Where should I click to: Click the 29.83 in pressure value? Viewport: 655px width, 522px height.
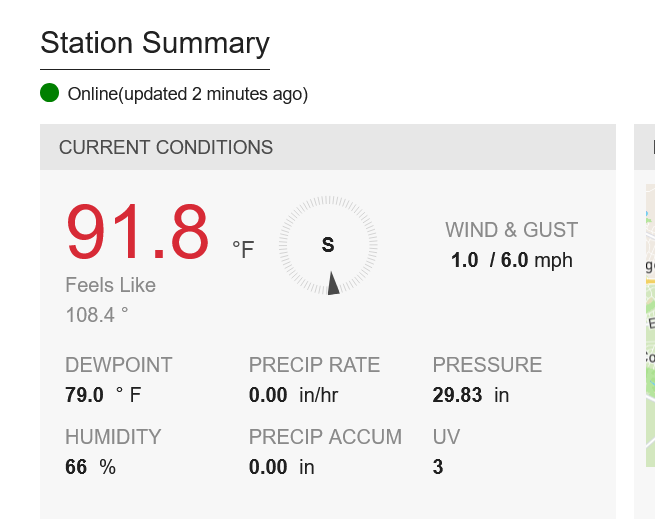[470, 395]
